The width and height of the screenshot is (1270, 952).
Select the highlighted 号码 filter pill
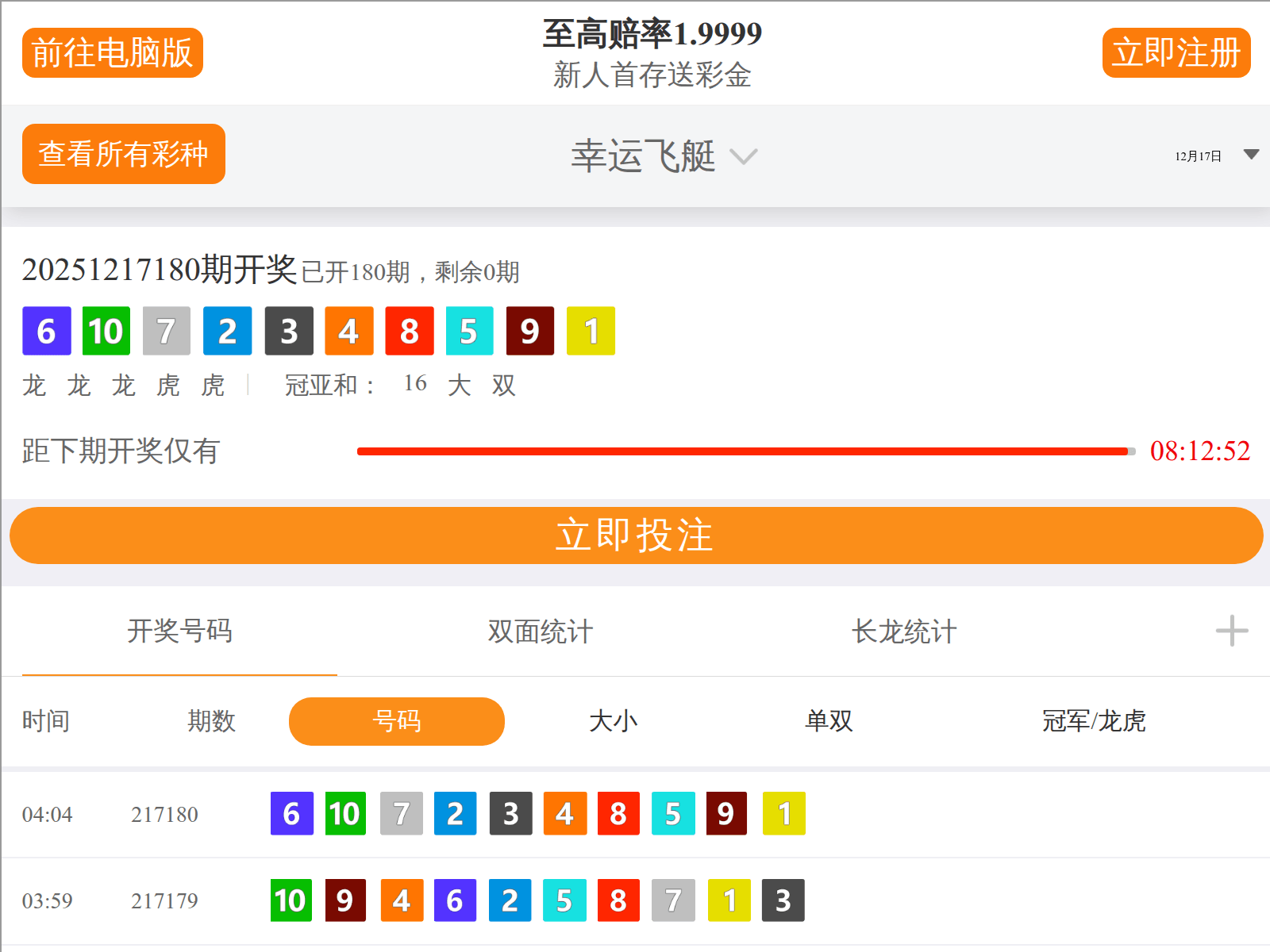pyautogui.click(x=397, y=721)
